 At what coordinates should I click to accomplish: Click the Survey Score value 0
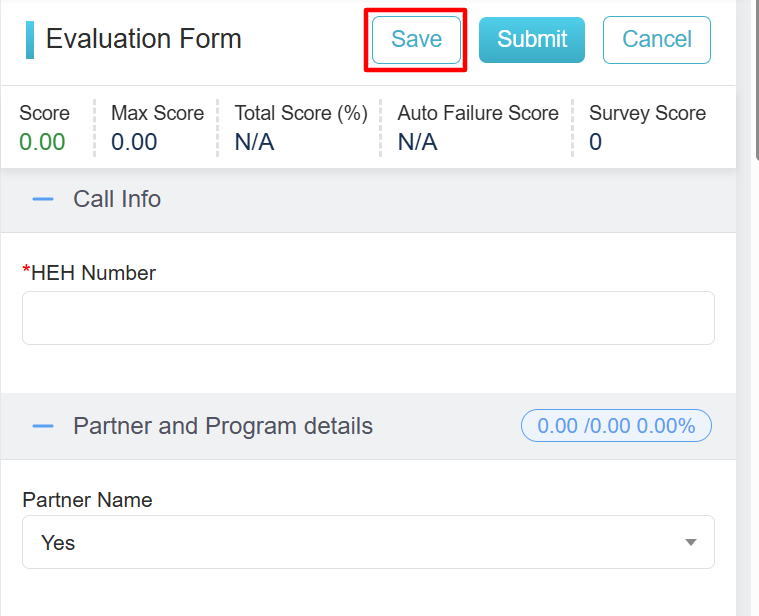click(595, 142)
